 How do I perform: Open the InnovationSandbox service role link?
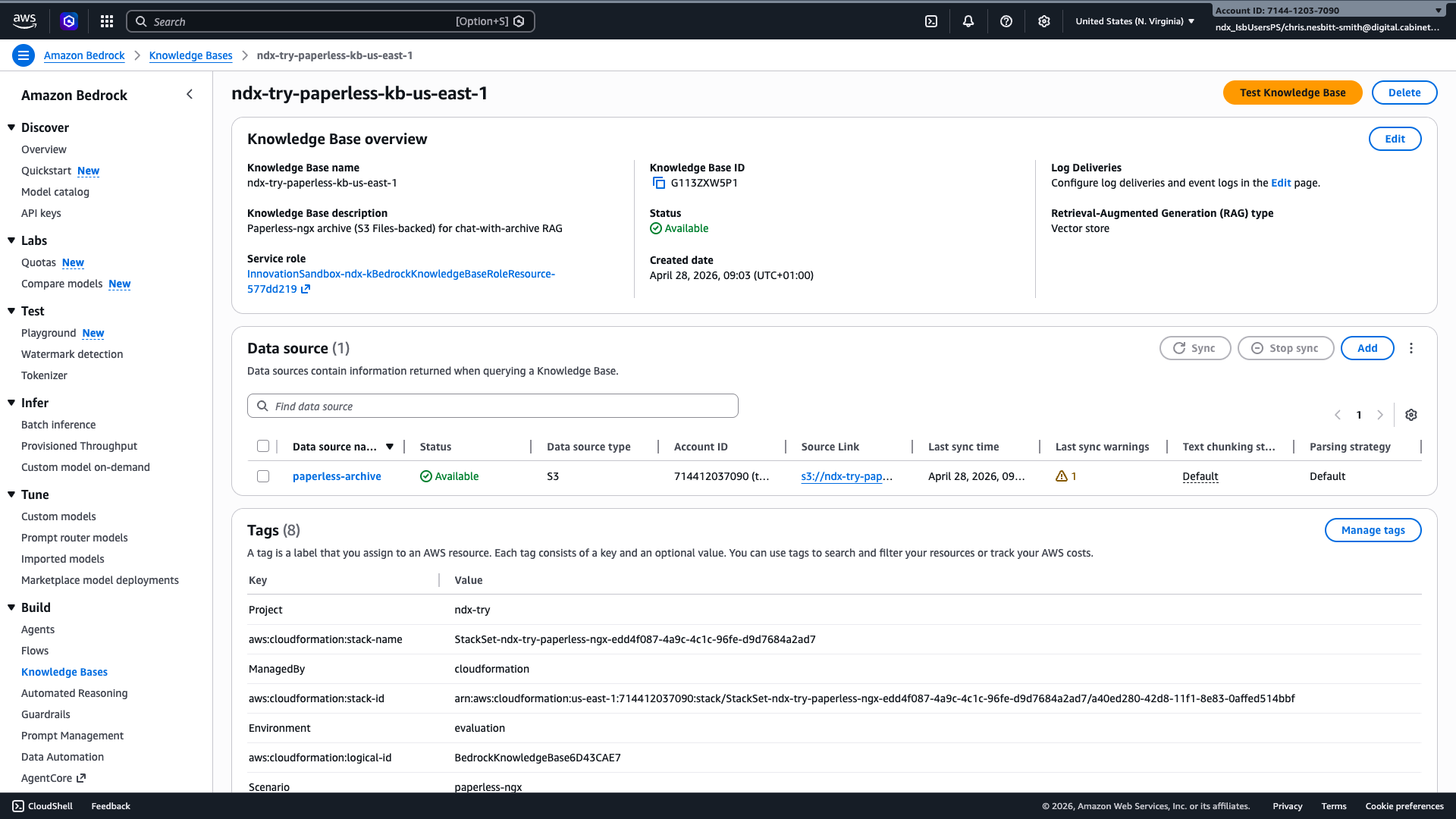coord(400,281)
